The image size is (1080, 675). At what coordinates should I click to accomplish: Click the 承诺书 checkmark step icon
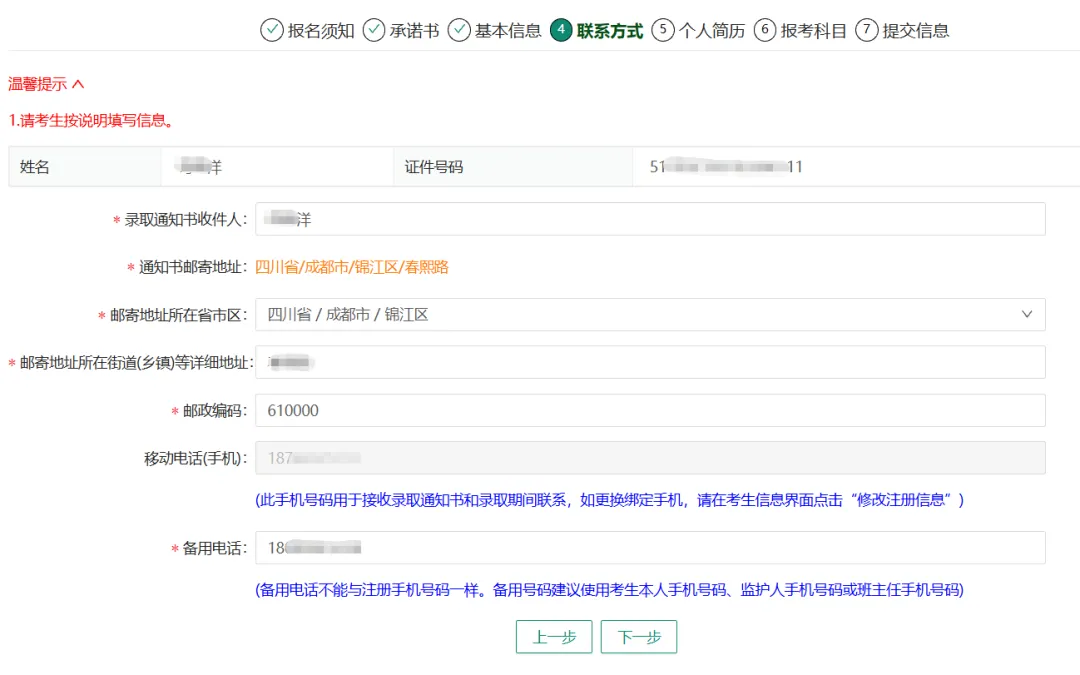[373, 30]
